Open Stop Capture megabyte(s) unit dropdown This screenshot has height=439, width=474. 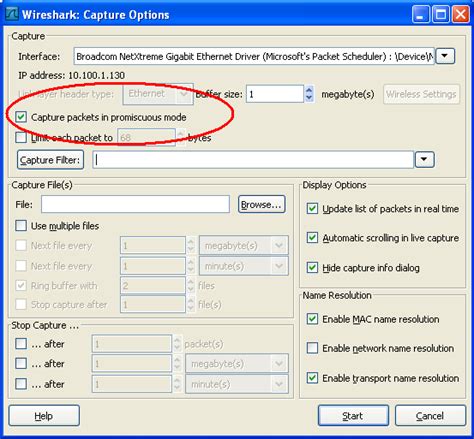(x=237, y=363)
